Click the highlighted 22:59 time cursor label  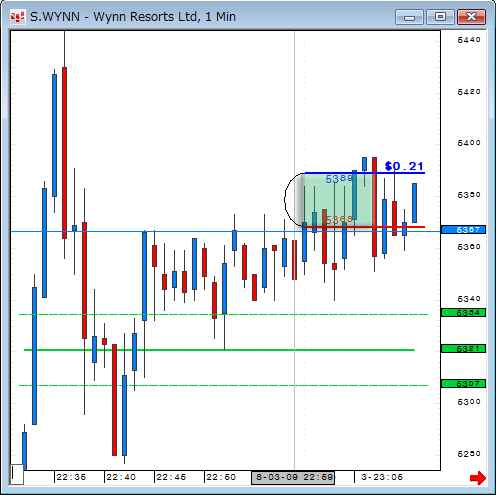point(293,477)
